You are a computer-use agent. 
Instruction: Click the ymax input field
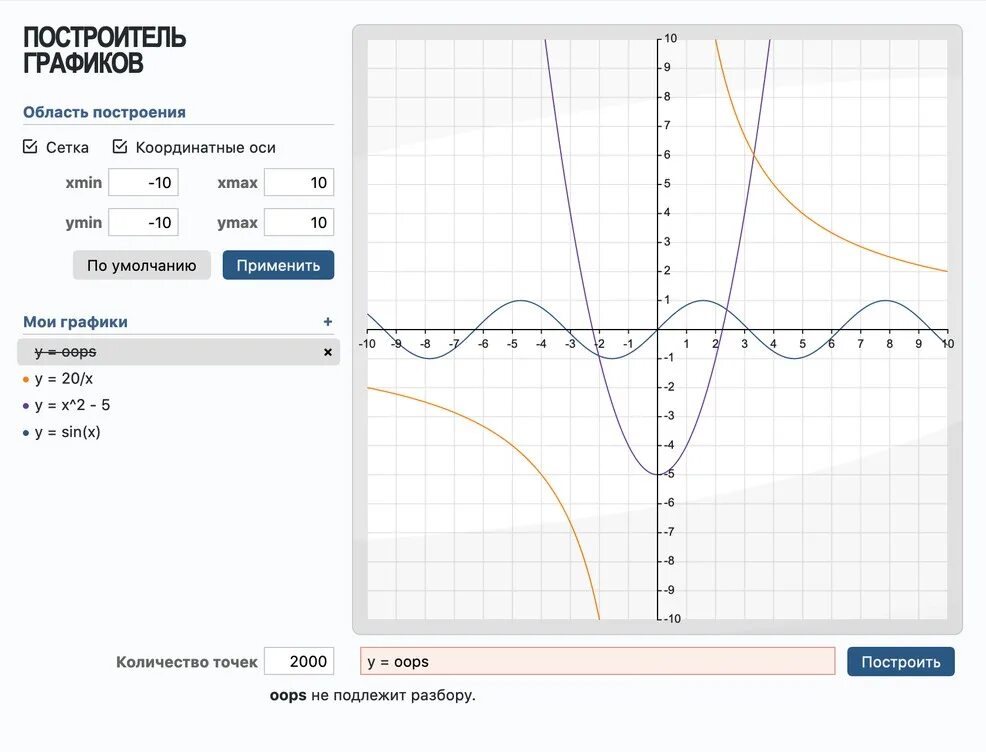(x=299, y=222)
